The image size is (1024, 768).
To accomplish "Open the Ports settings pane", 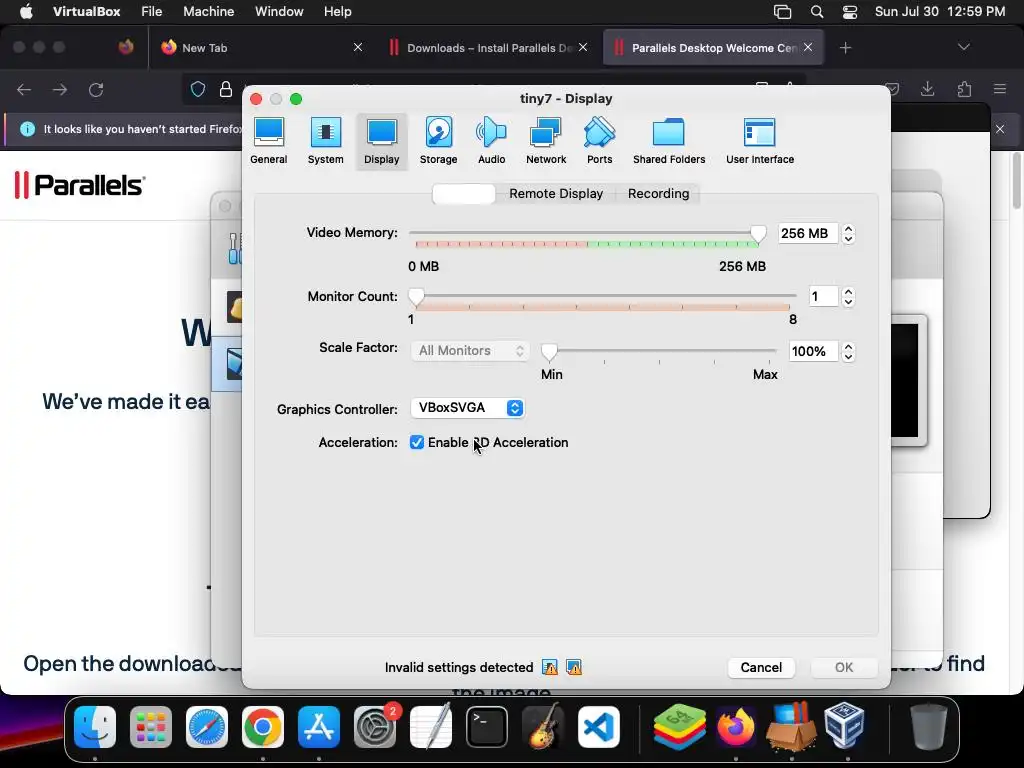I will 600,141.
